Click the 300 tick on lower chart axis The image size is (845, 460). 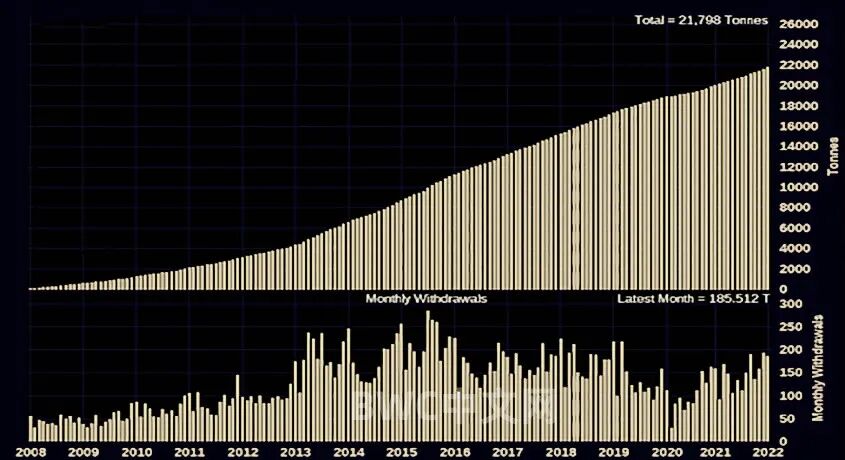791,304
